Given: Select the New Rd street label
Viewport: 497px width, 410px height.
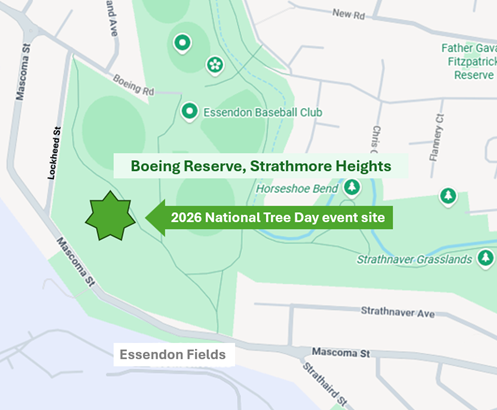Looking at the screenshot, I should click(x=349, y=14).
